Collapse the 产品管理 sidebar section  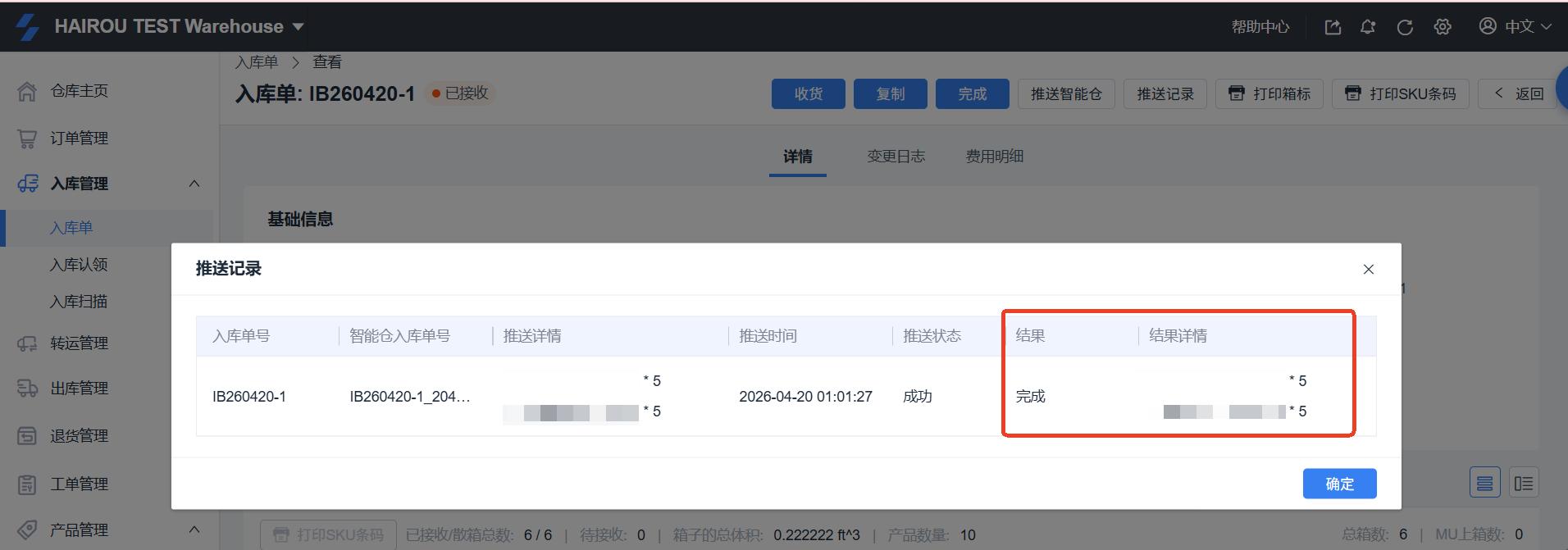coord(194,530)
